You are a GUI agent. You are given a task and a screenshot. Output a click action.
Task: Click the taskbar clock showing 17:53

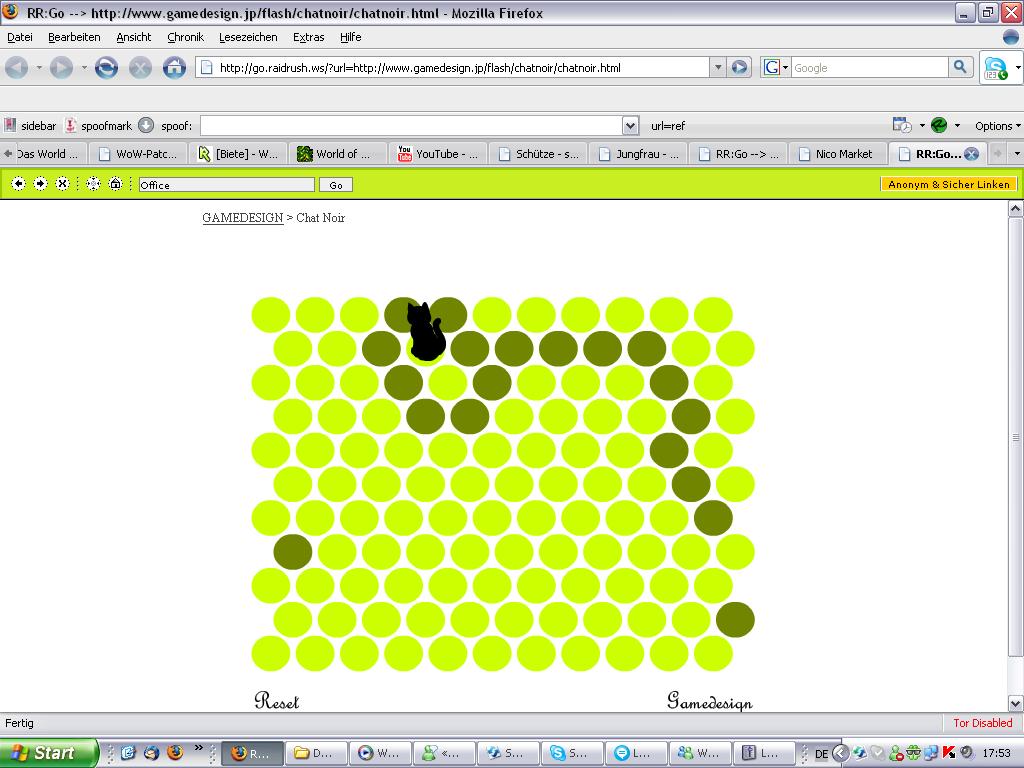(x=997, y=754)
